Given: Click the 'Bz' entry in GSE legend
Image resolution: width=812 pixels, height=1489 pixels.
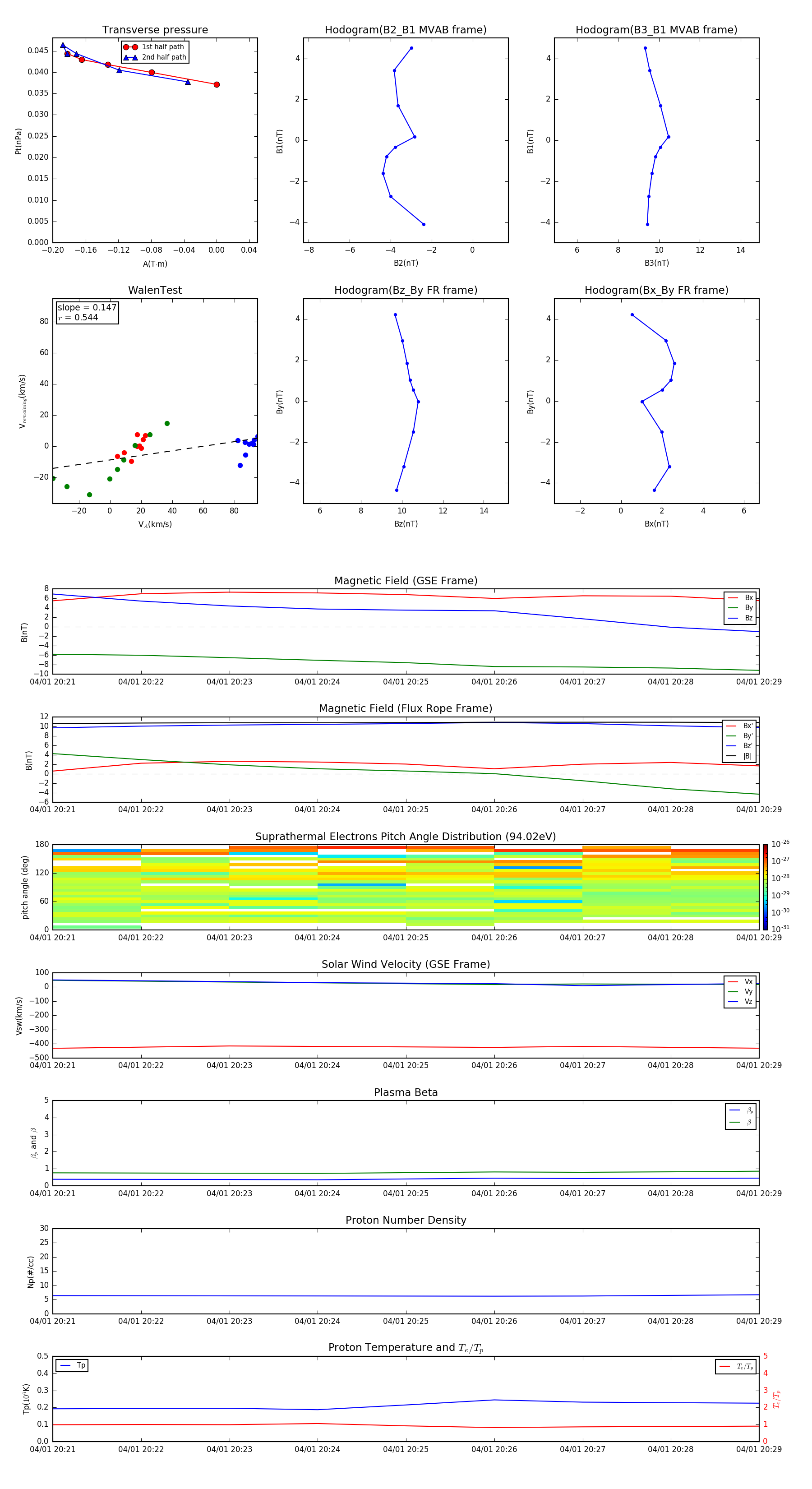Looking at the screenshot, I should [x=740, y=618].
